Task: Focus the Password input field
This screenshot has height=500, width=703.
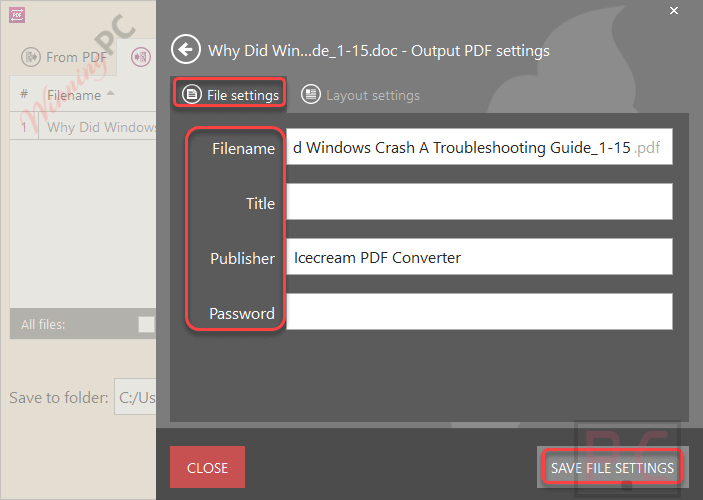Action: pyautogui.click(x=479, y=312)
